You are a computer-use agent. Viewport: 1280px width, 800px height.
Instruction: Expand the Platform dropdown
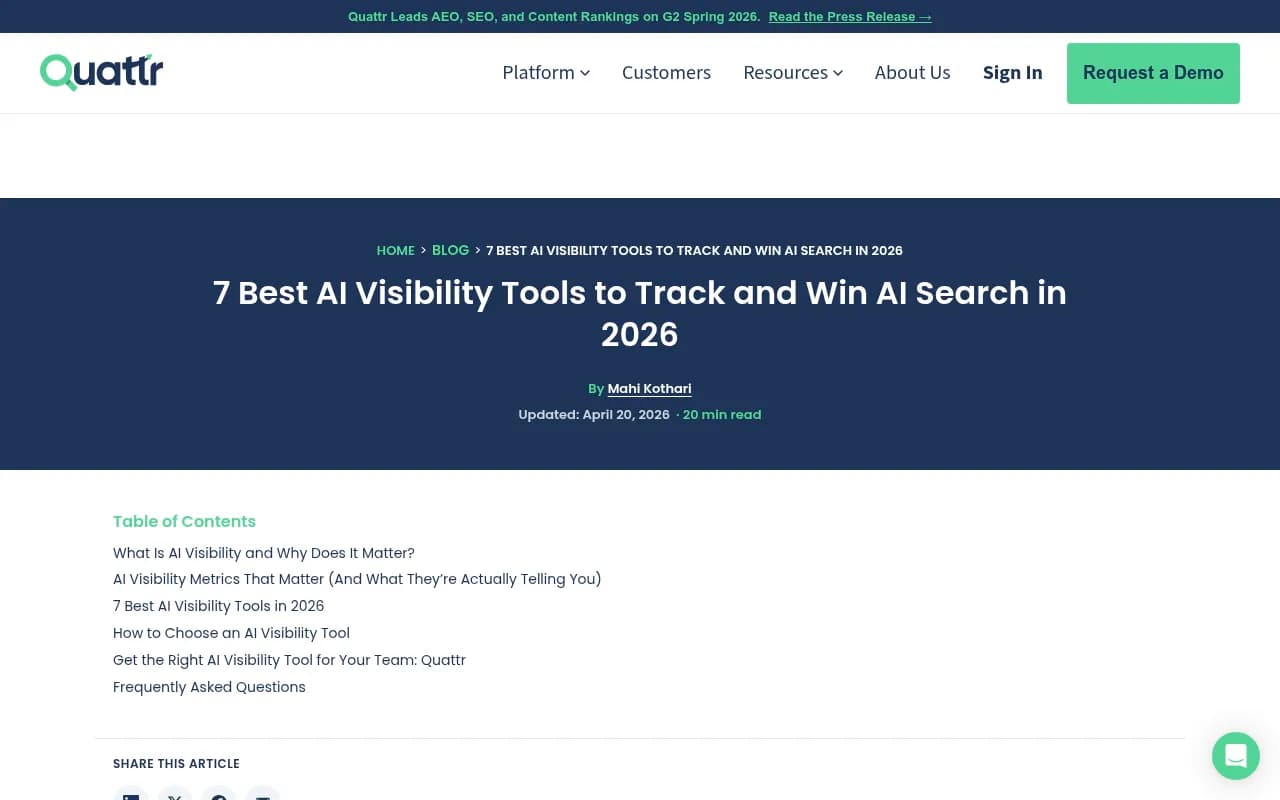pos(545,72)
